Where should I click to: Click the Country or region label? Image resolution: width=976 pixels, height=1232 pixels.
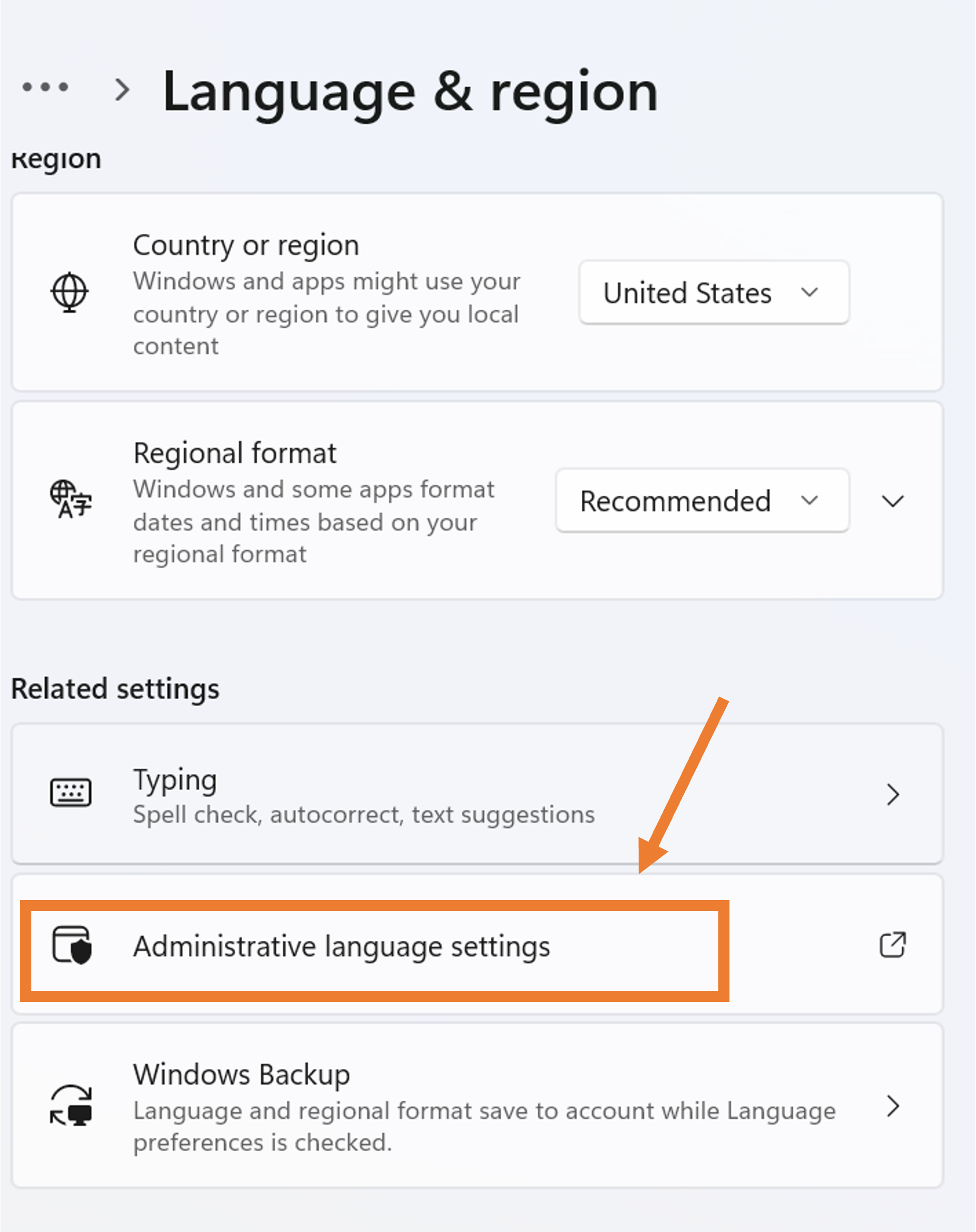[x=245, y=245]
